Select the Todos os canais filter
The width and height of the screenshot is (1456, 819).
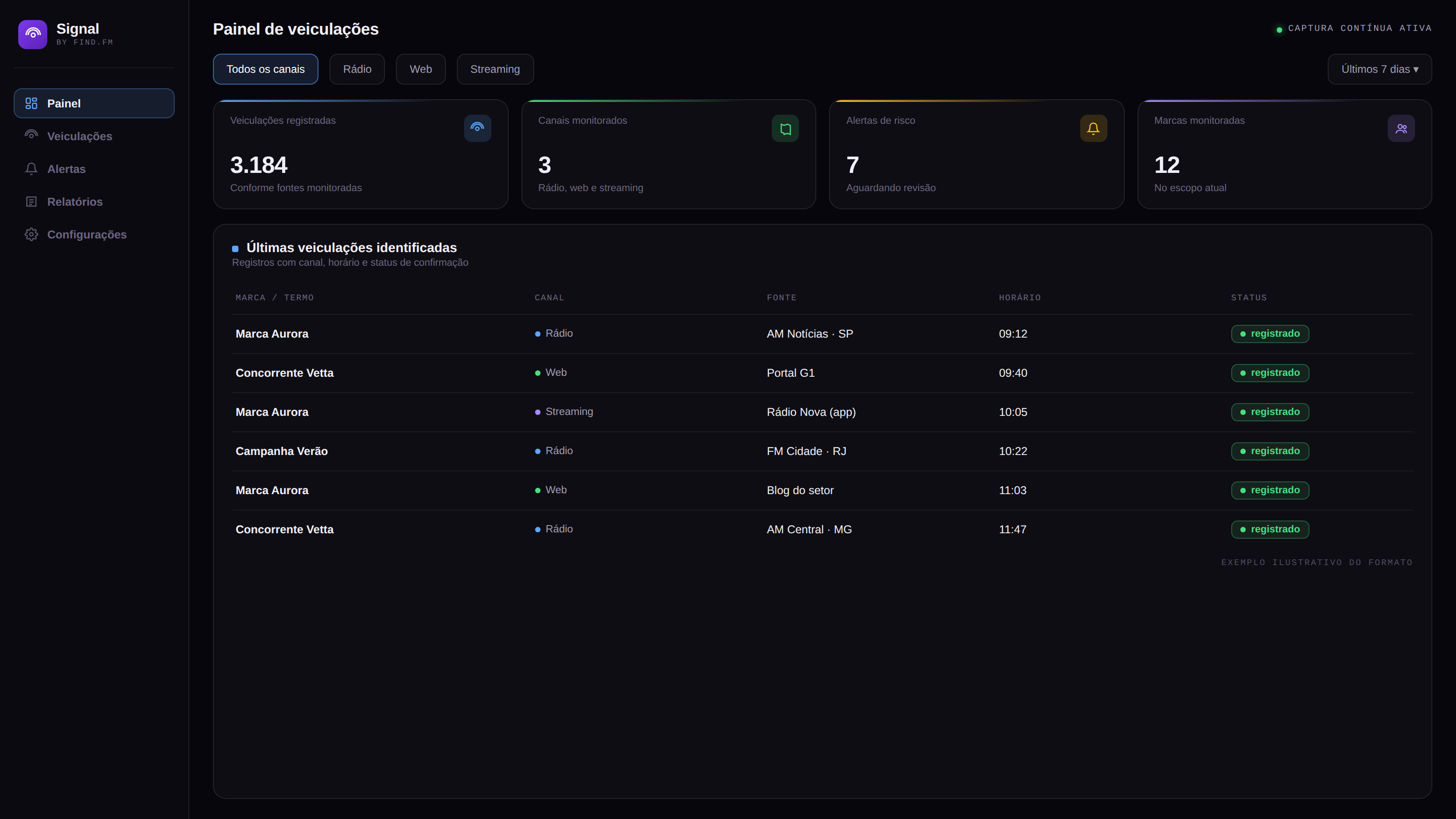[x=265, y=69]
